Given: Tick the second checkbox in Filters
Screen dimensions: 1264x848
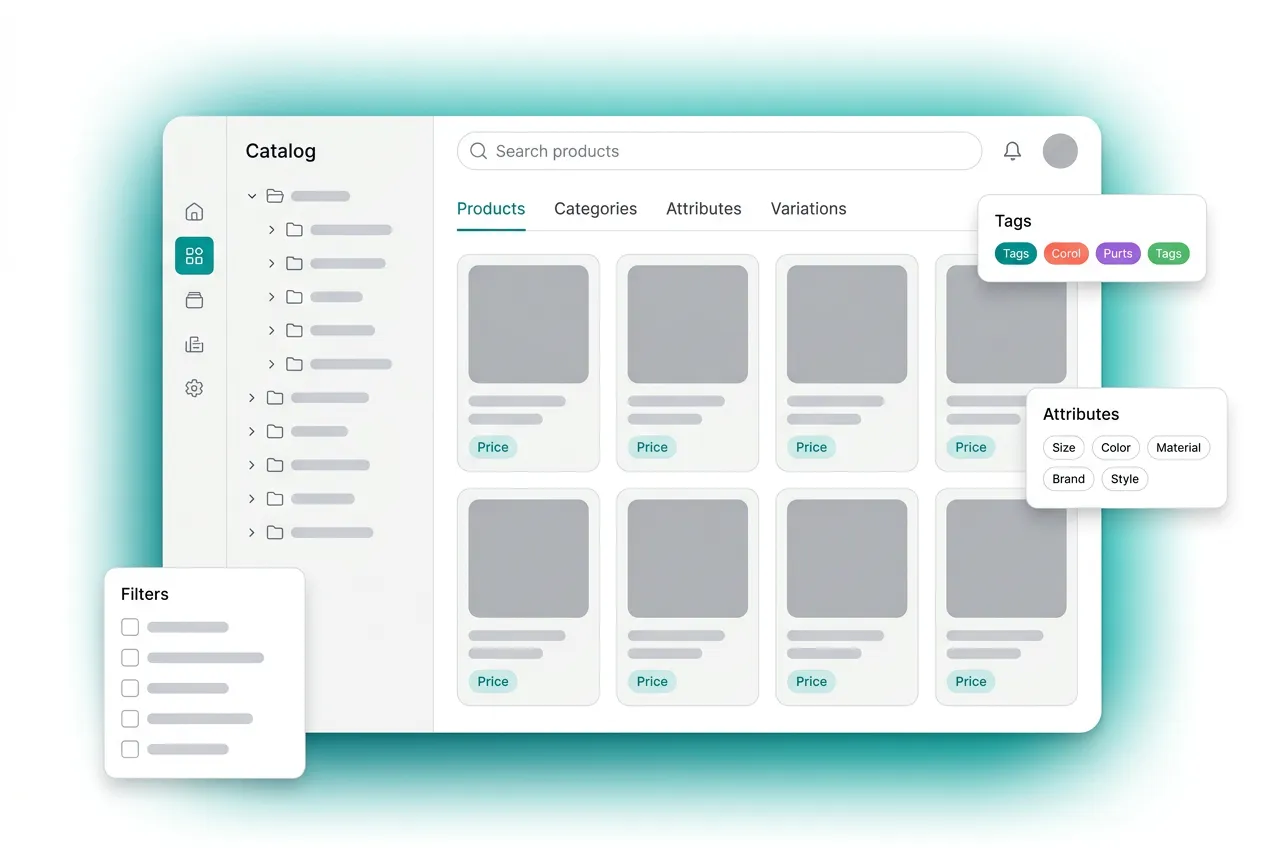Looking at the screenshot, I should tap(130, 658).
